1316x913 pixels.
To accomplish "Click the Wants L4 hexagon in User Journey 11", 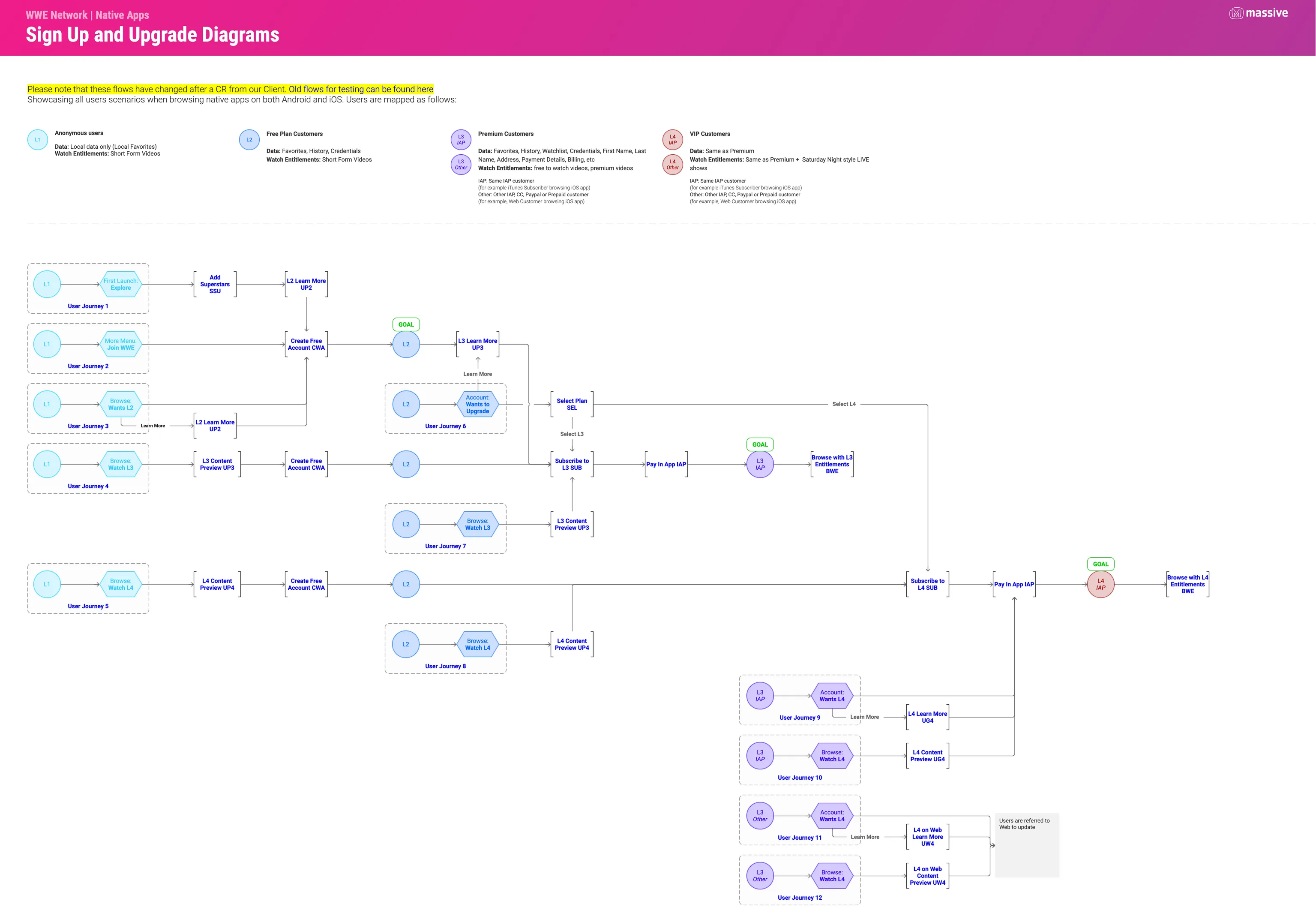I will 832,816.
